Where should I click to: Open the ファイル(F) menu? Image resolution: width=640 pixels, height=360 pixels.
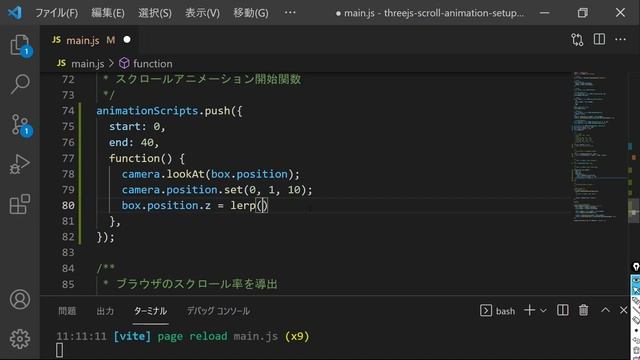[56, 13]
